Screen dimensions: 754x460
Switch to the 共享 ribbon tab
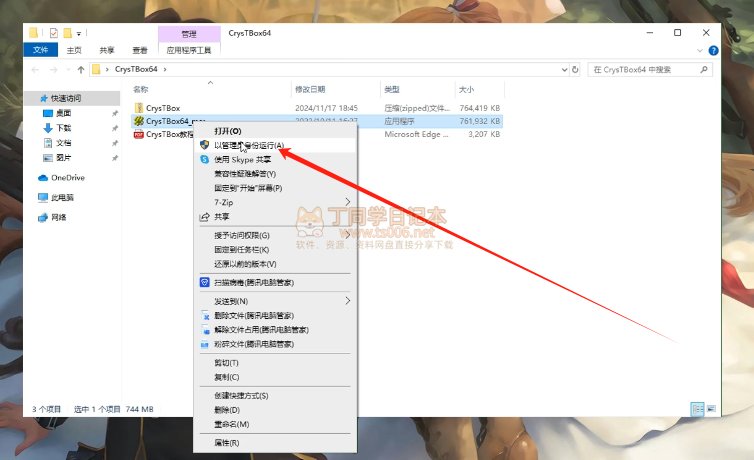click(x=107, y=50)
